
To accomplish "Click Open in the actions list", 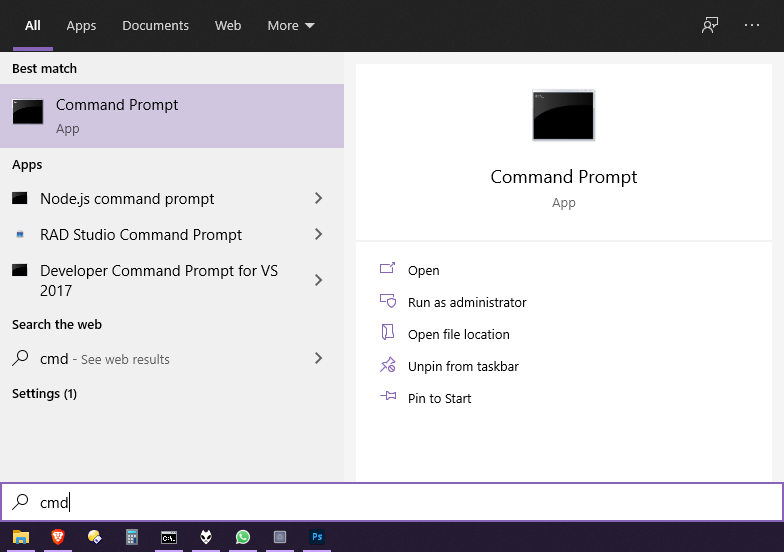I will click(x=424, y=270).
